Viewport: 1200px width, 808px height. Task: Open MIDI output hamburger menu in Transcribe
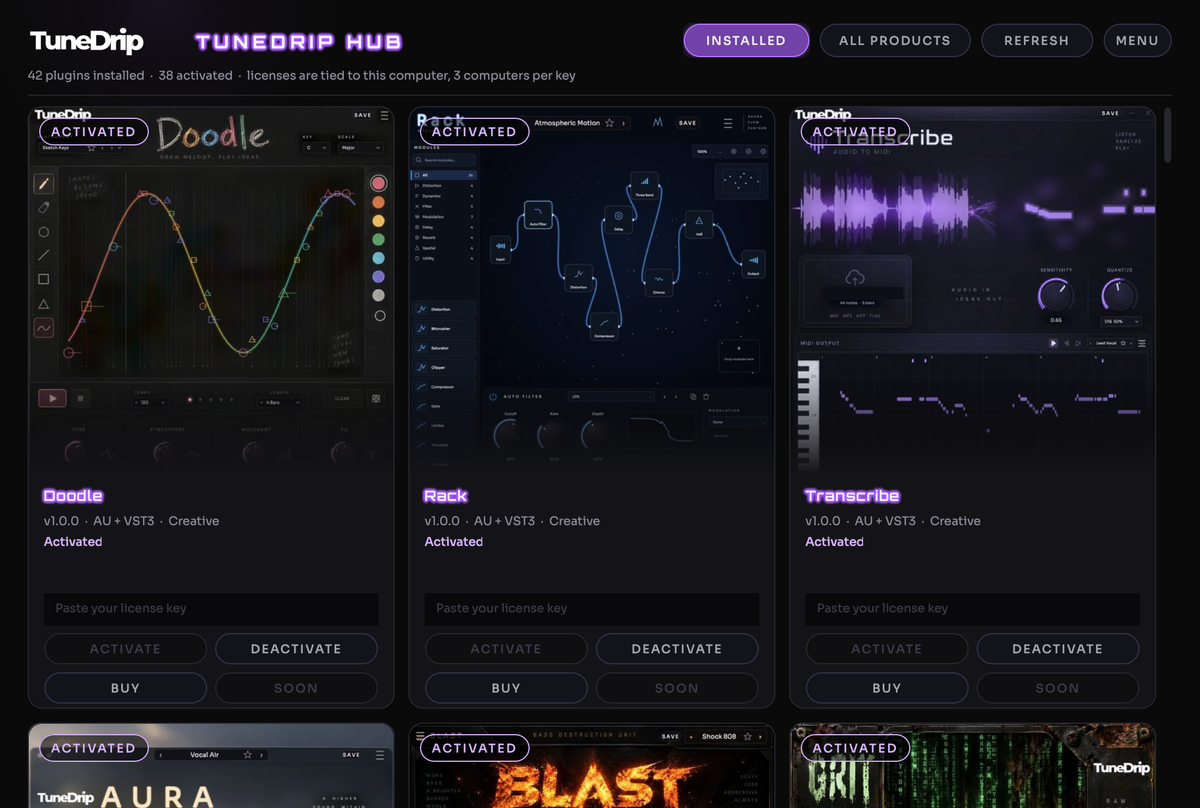pos(1142,343)
